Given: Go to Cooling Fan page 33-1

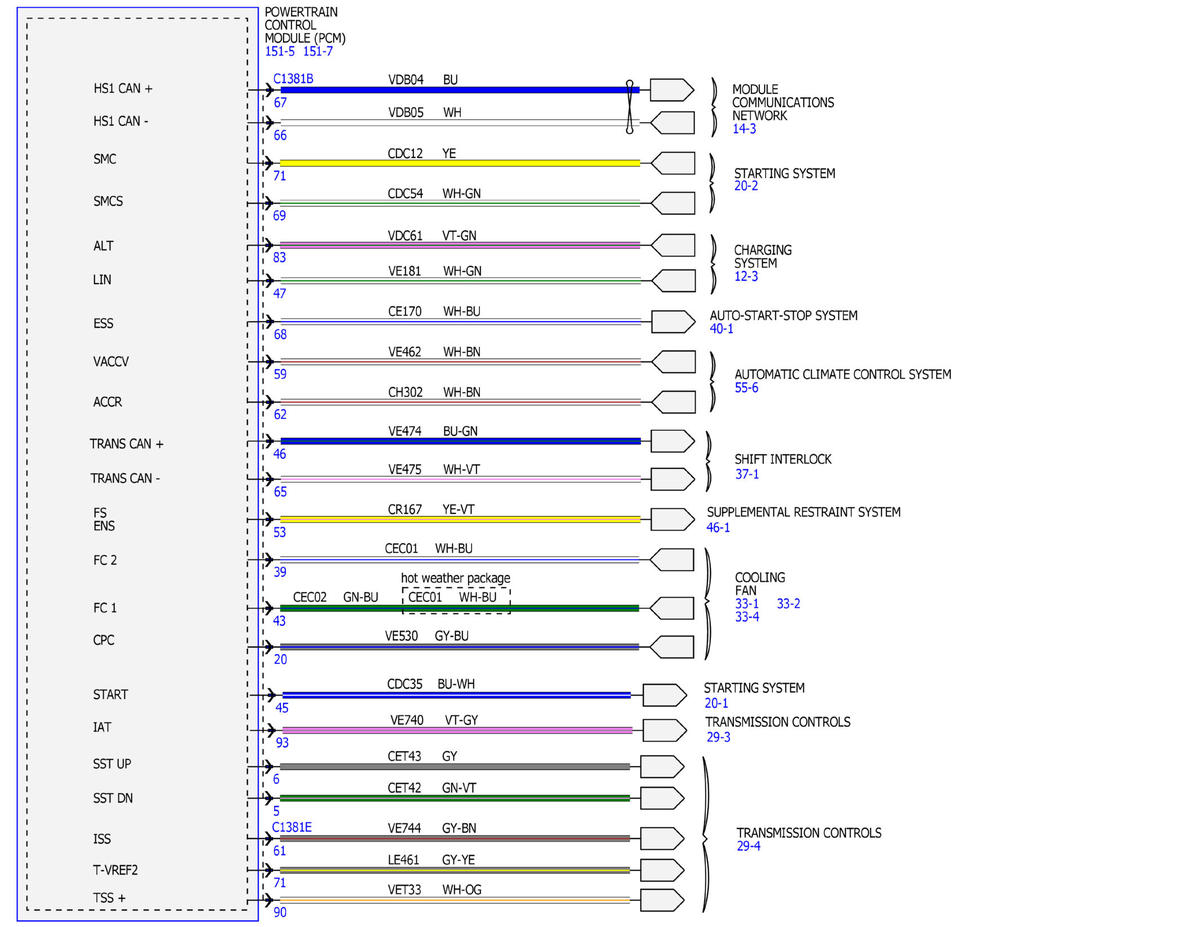Looking at the screenshot, I should [747, 604].
